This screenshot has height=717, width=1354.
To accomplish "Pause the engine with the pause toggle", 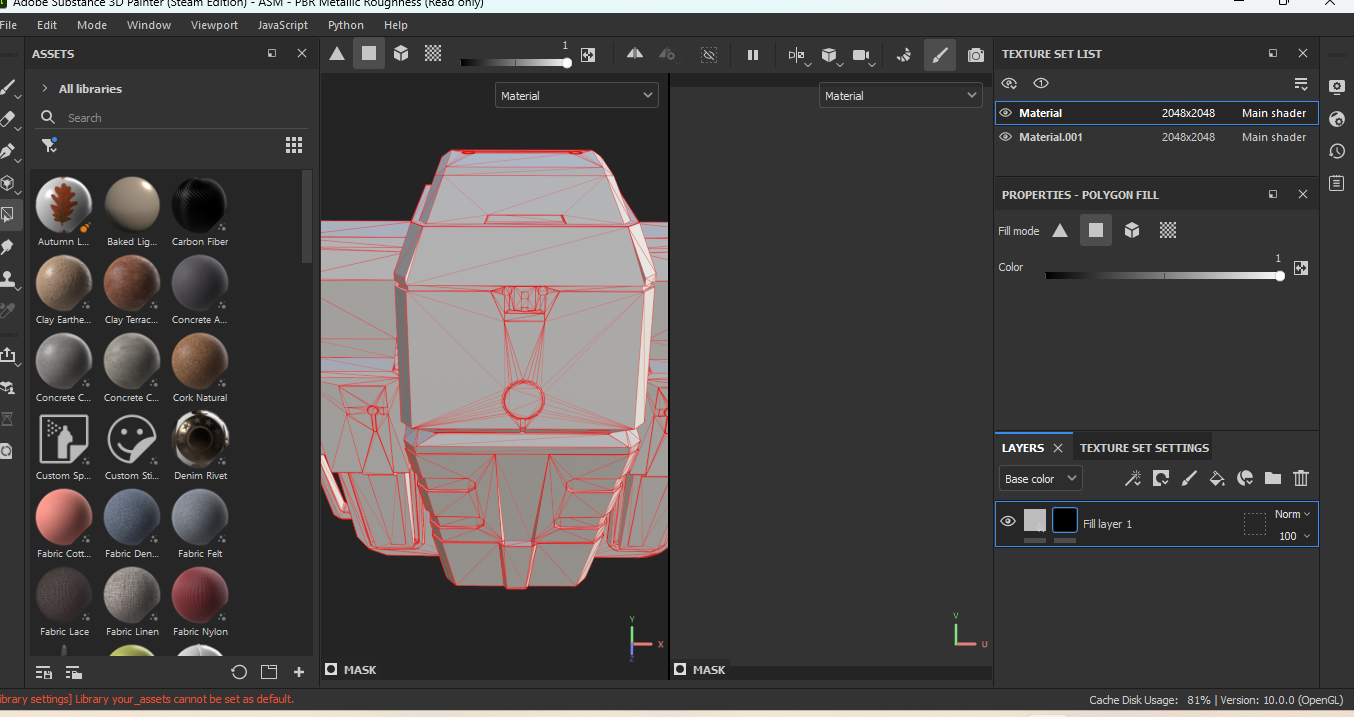I will pos(753,55).
